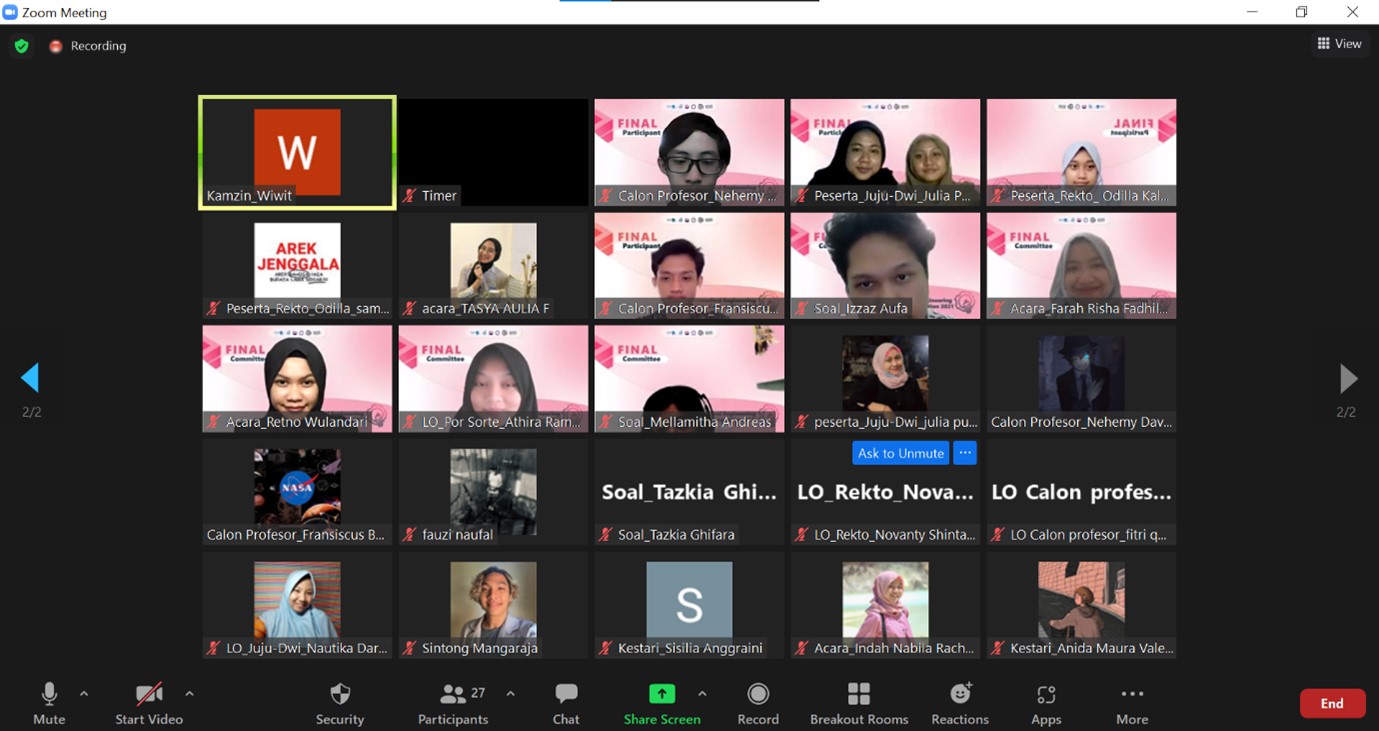
Task: Click the green Share Screen icon
Action: [x=661, y=695]
